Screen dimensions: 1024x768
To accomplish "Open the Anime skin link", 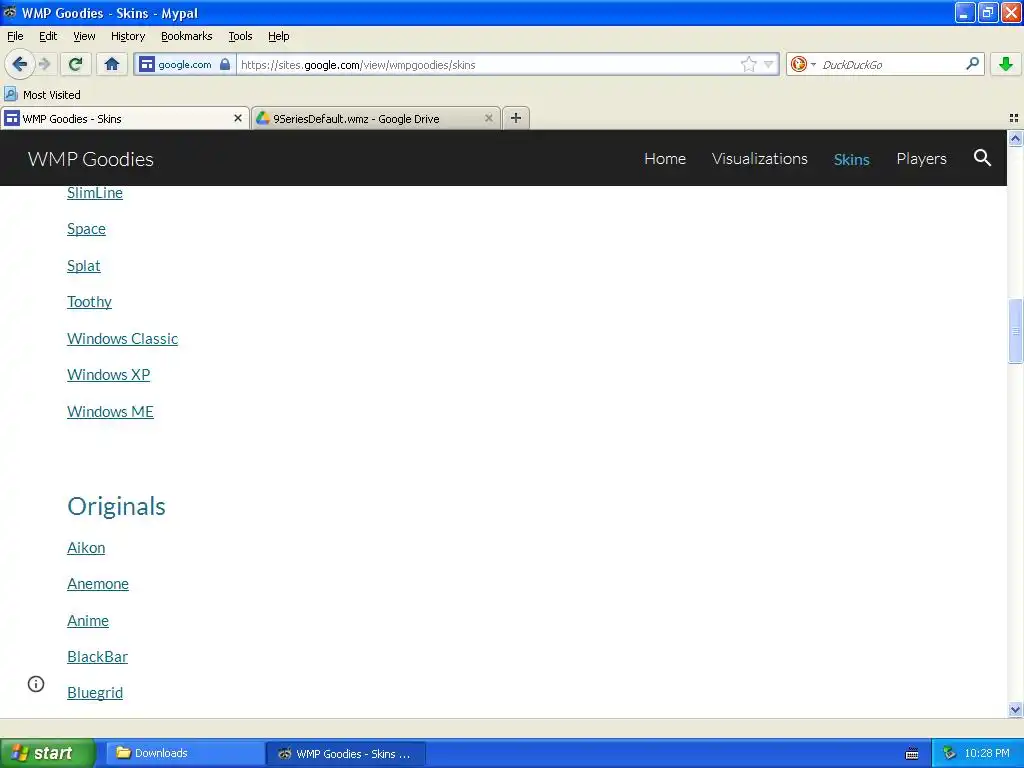I will tap(88, 620).
